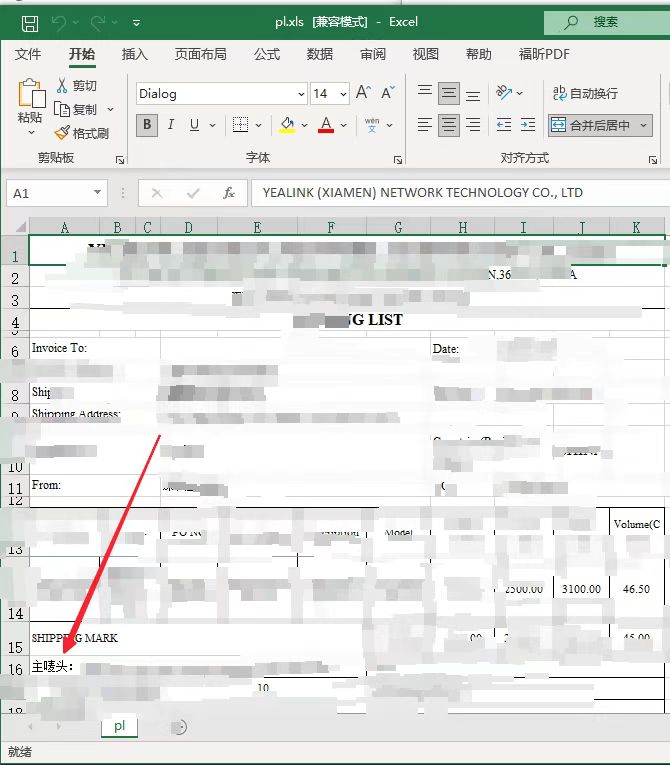Click the 搜索 search box
The width and height of the screenshot is (670, 765).
[x=607, y=22]
